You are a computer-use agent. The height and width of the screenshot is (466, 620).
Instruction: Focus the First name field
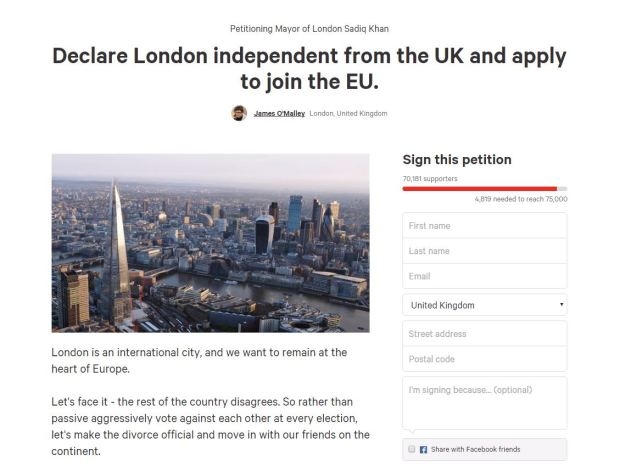point(484,226)
